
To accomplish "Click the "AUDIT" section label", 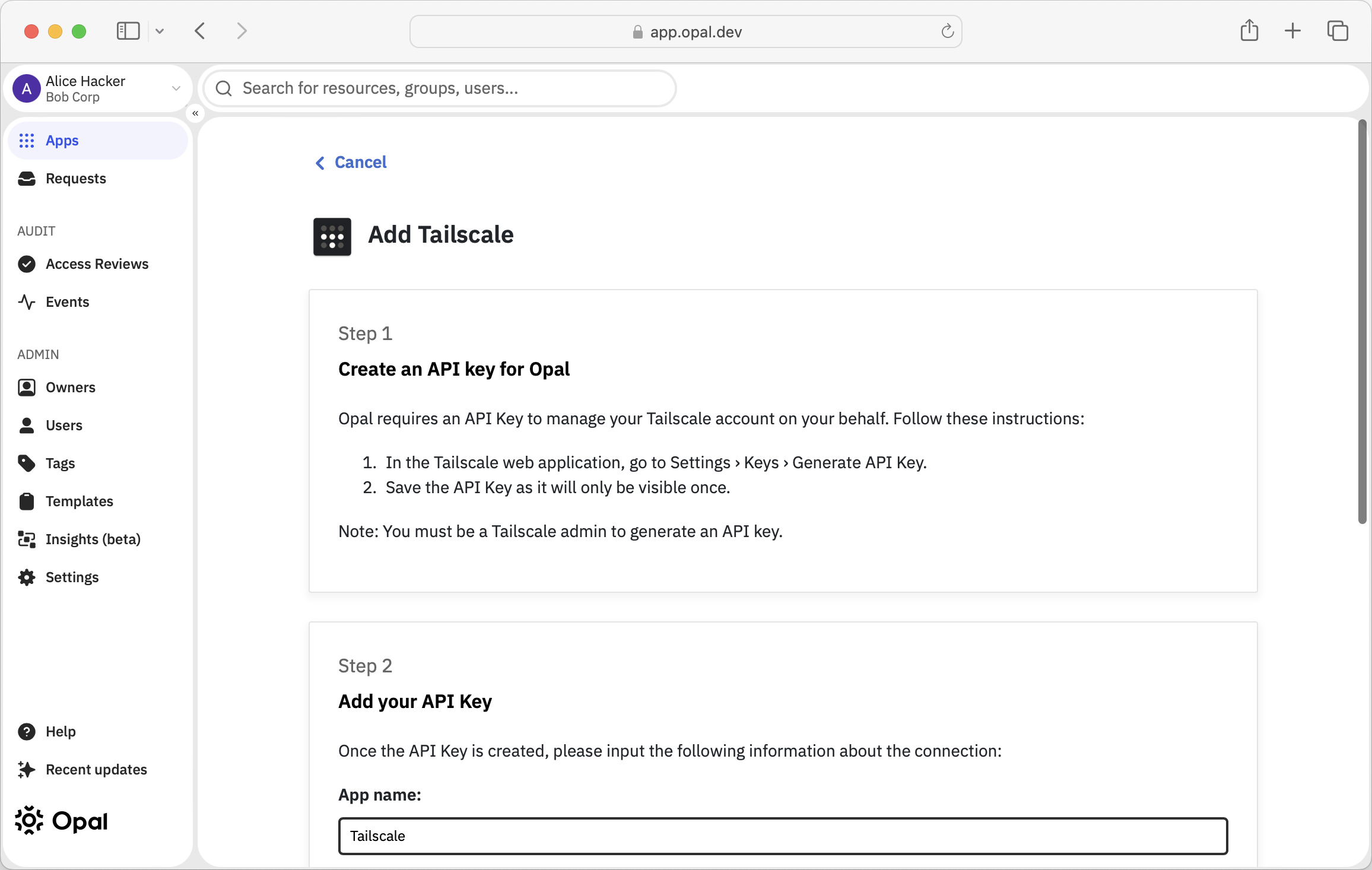I will click(36, 231).
